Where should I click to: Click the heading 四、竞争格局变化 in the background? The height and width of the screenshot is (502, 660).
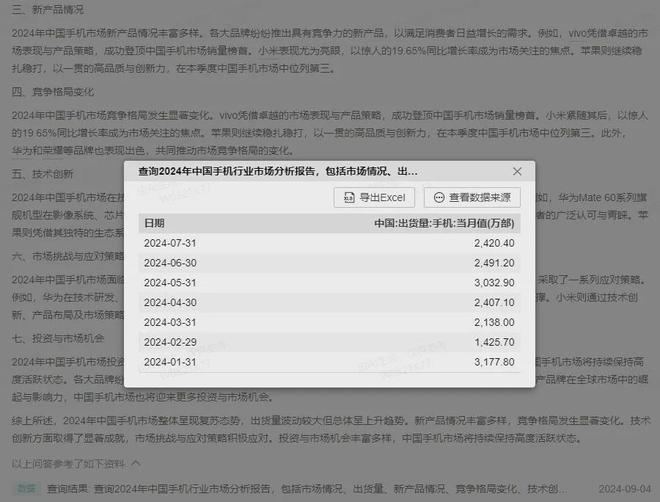53,92
